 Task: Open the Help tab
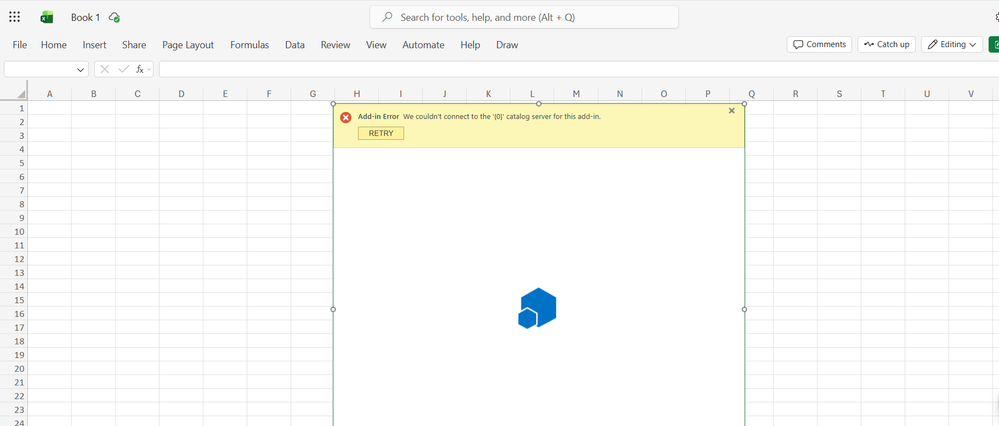pyautogui.click(x=470, y=45)
